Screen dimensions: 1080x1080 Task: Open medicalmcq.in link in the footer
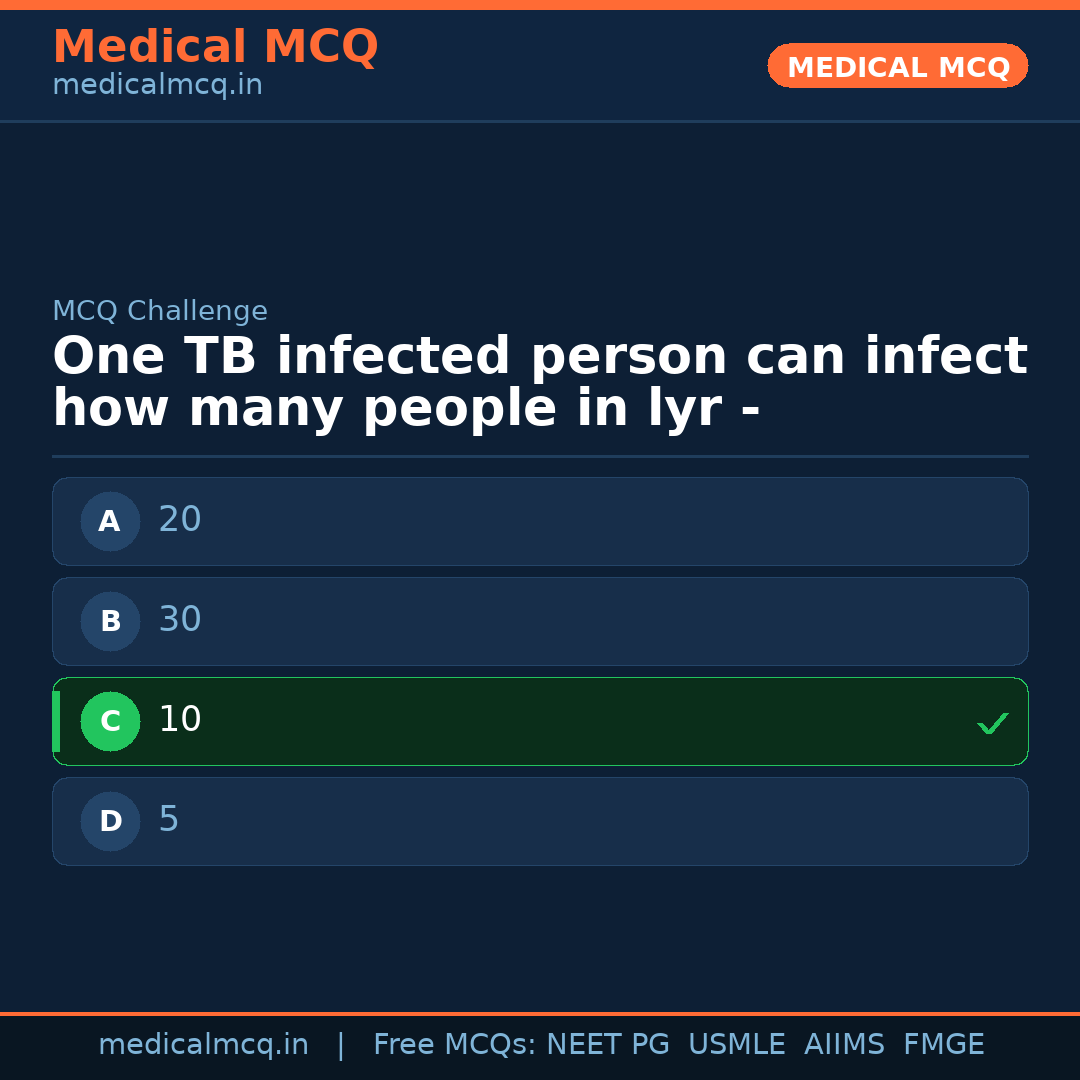tap(203, 1045)
